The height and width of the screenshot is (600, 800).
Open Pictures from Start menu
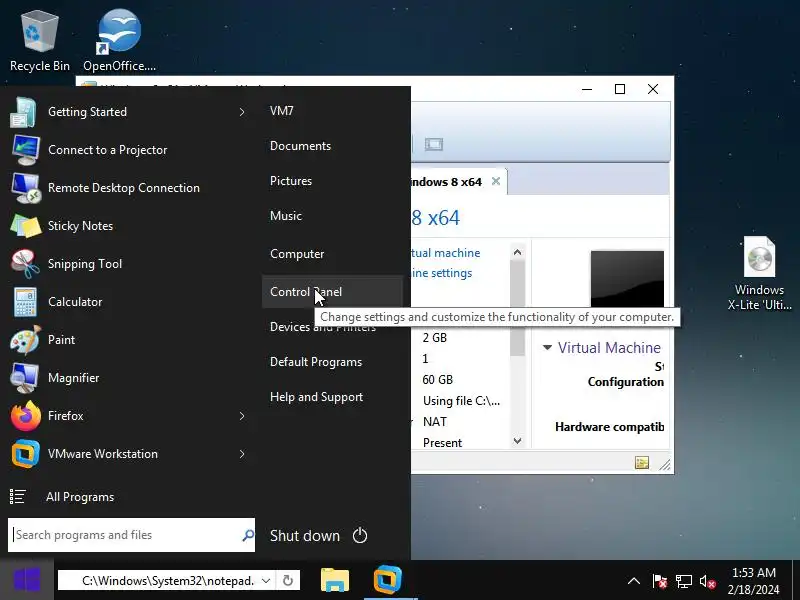291,181
